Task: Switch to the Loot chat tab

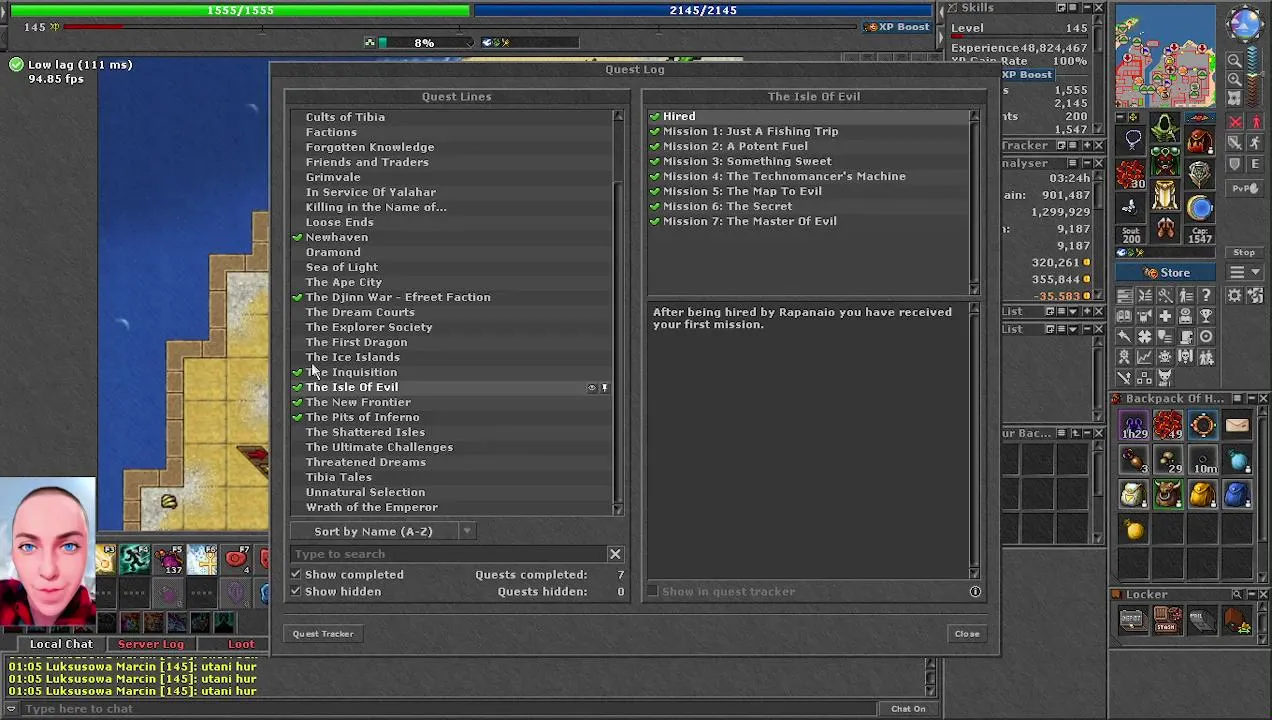Action: pyautogui.click(x=241, y=645)
